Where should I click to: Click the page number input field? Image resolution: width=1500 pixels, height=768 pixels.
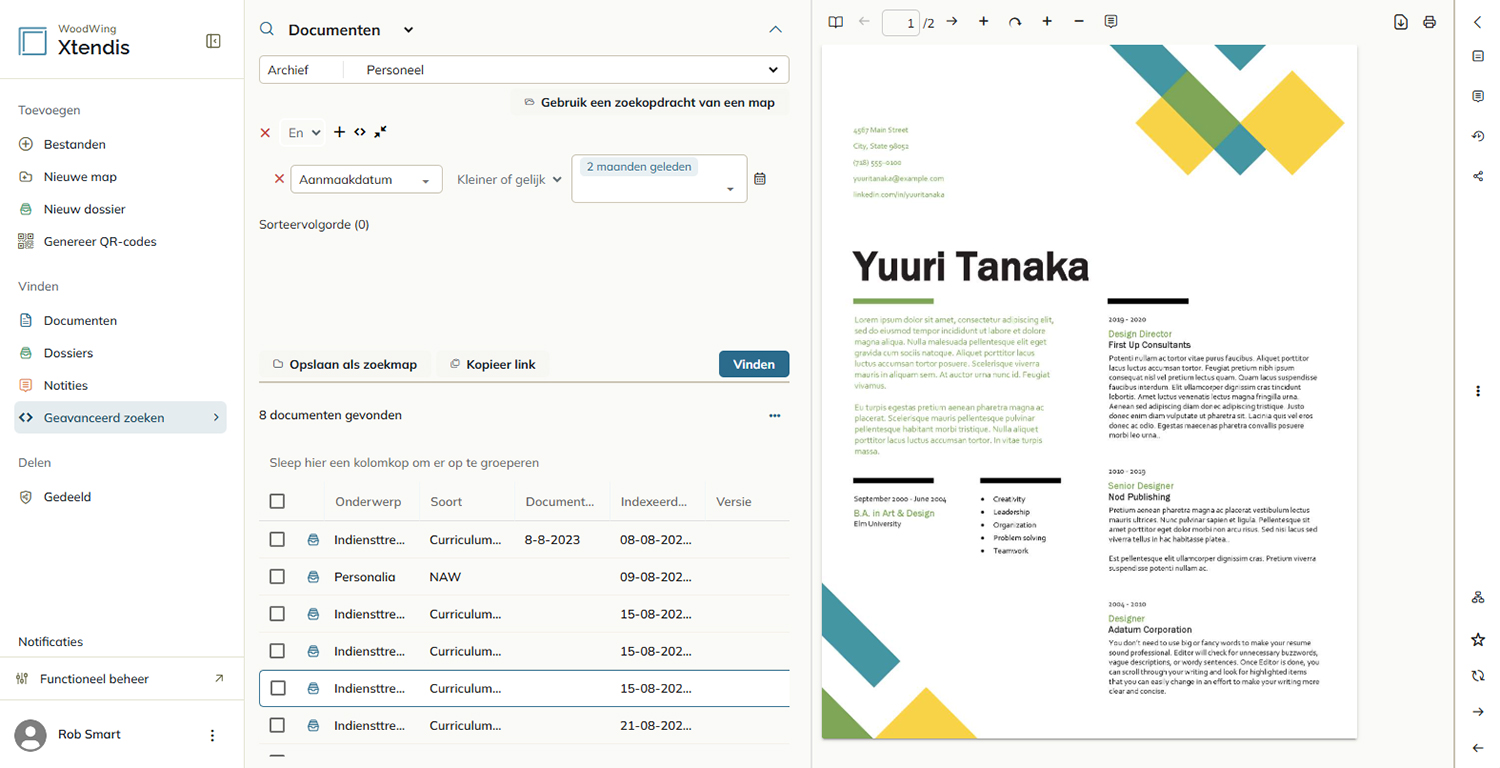point(900,23)
